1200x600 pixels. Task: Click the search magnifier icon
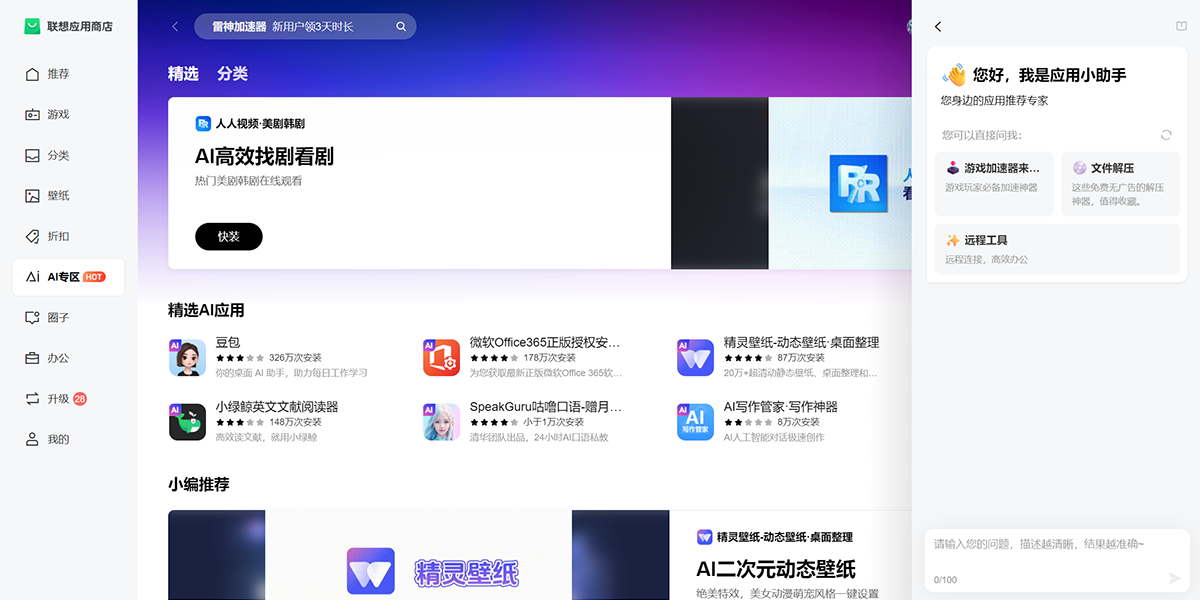[x=401, y=27]
